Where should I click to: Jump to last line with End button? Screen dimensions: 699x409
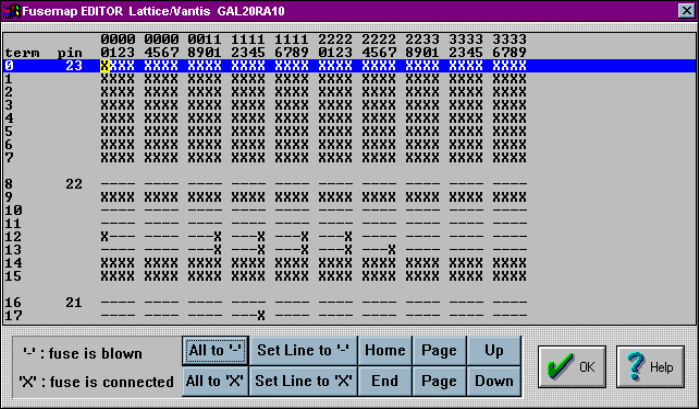click(x=385, y=381)
